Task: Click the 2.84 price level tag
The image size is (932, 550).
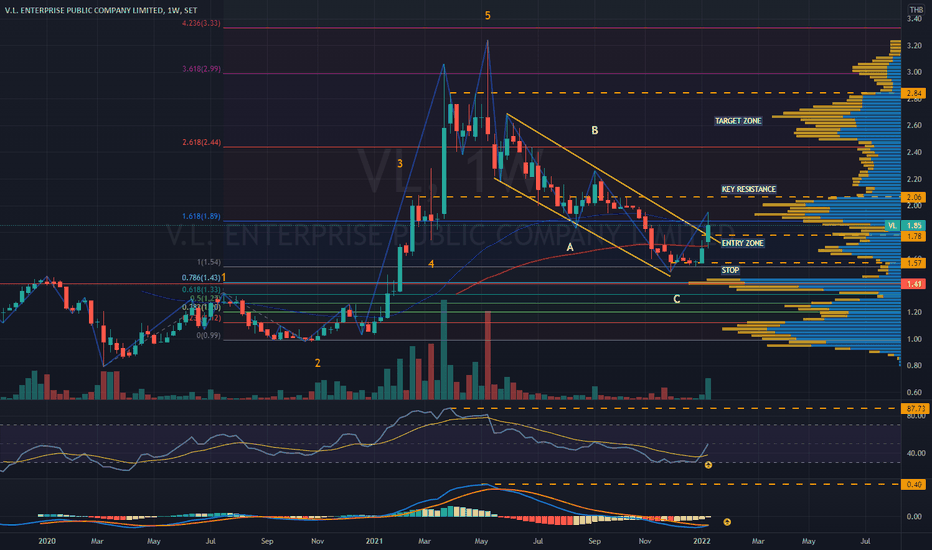Action: (x=914, y=93)
